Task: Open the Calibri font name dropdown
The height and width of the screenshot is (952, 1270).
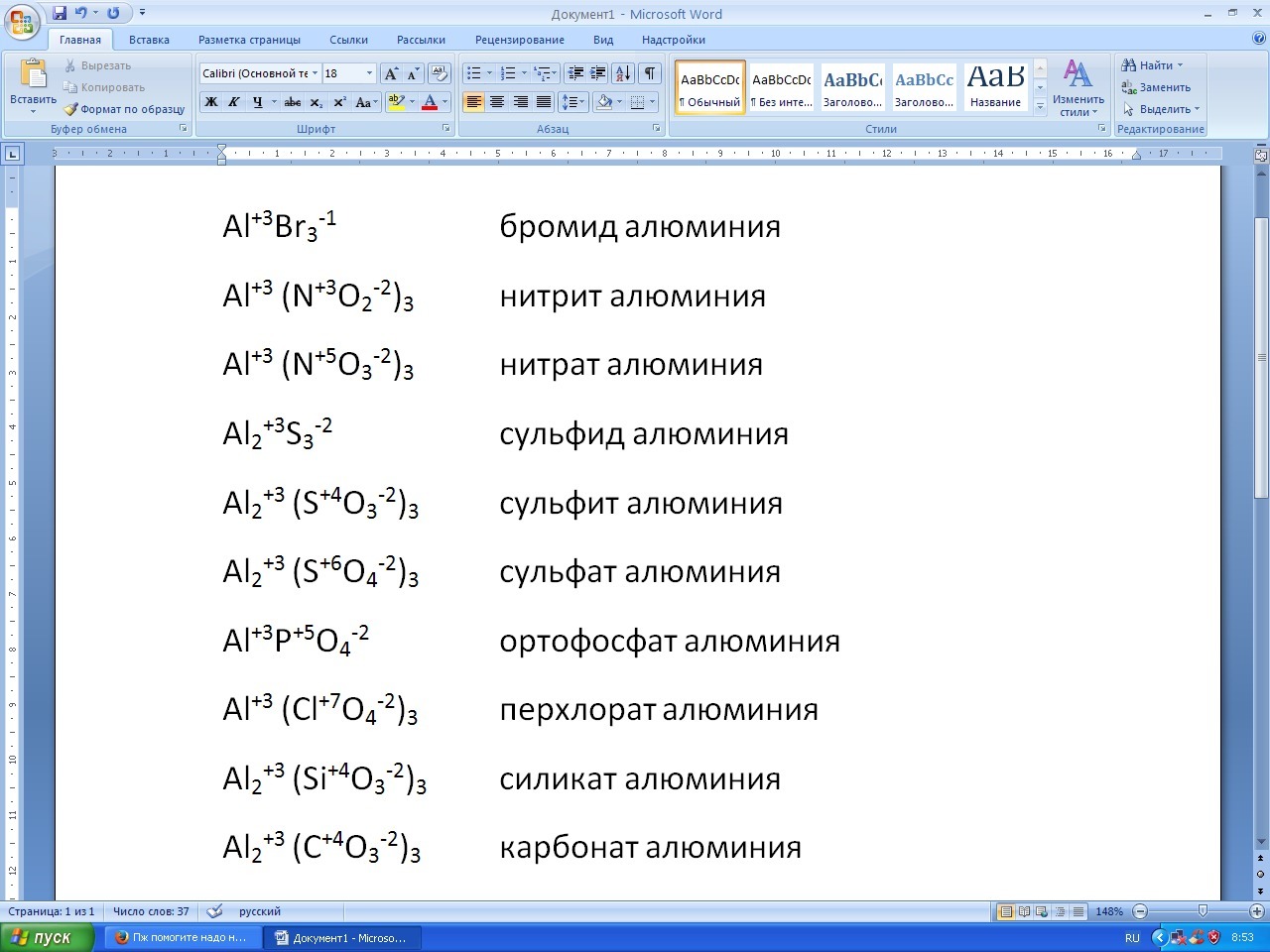Action: 315,73
